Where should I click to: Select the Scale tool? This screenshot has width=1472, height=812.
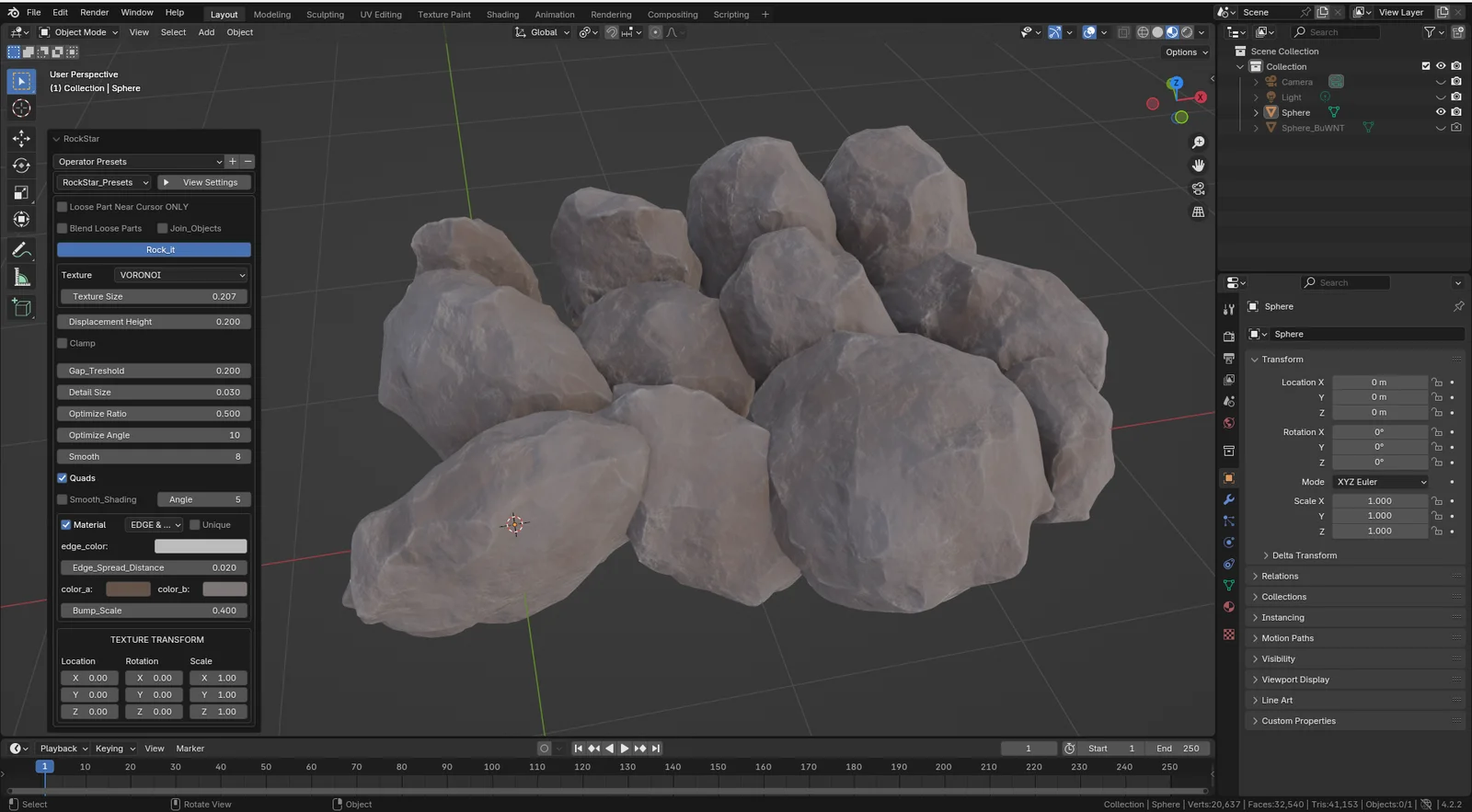click(21, 192)
